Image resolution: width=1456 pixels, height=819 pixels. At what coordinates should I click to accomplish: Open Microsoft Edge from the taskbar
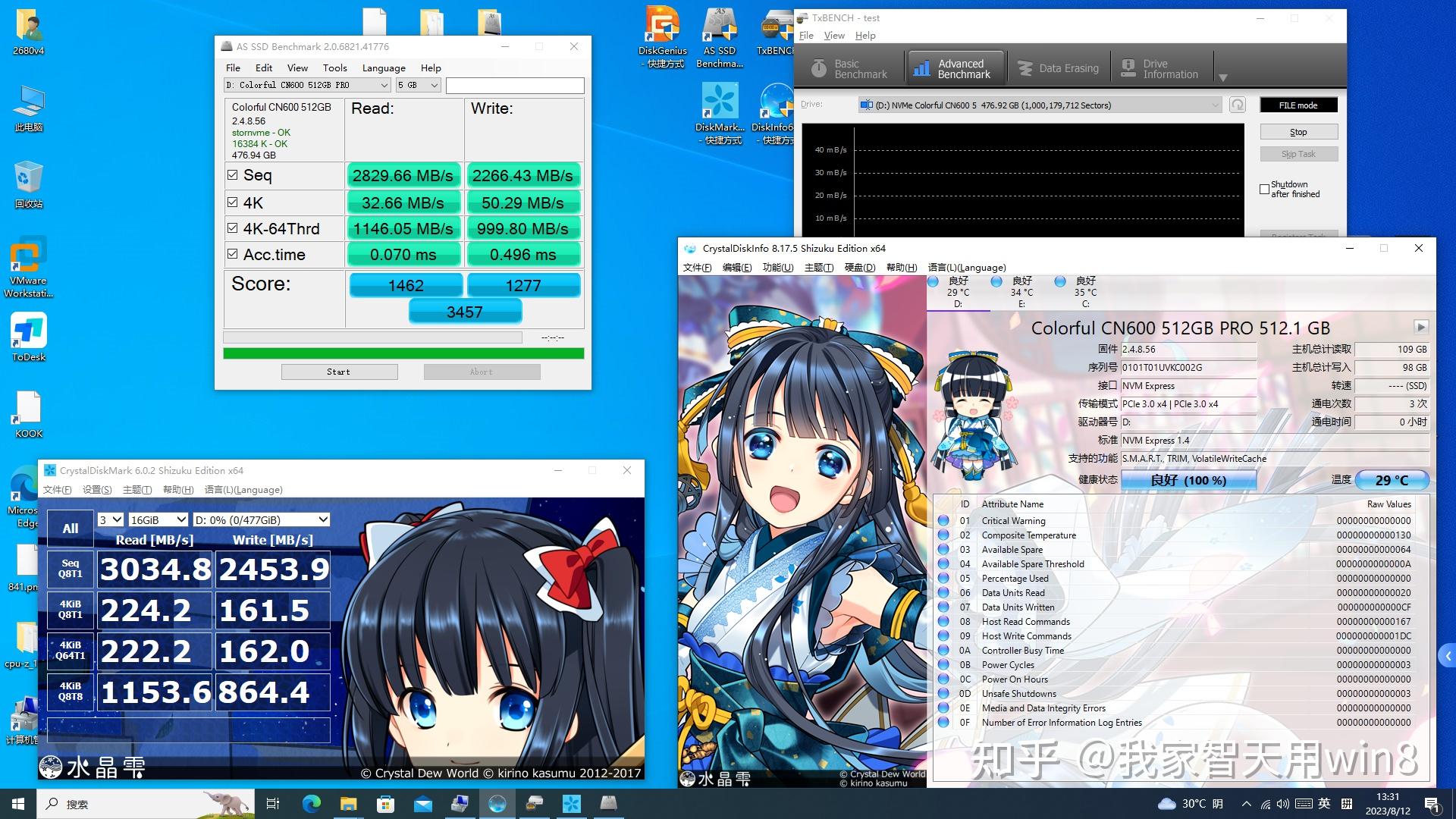tap(311, 804)
